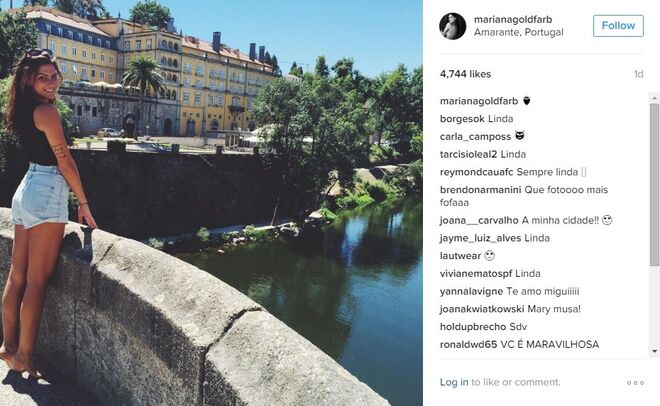Open yannalavigne's profile link

point(471,291)
